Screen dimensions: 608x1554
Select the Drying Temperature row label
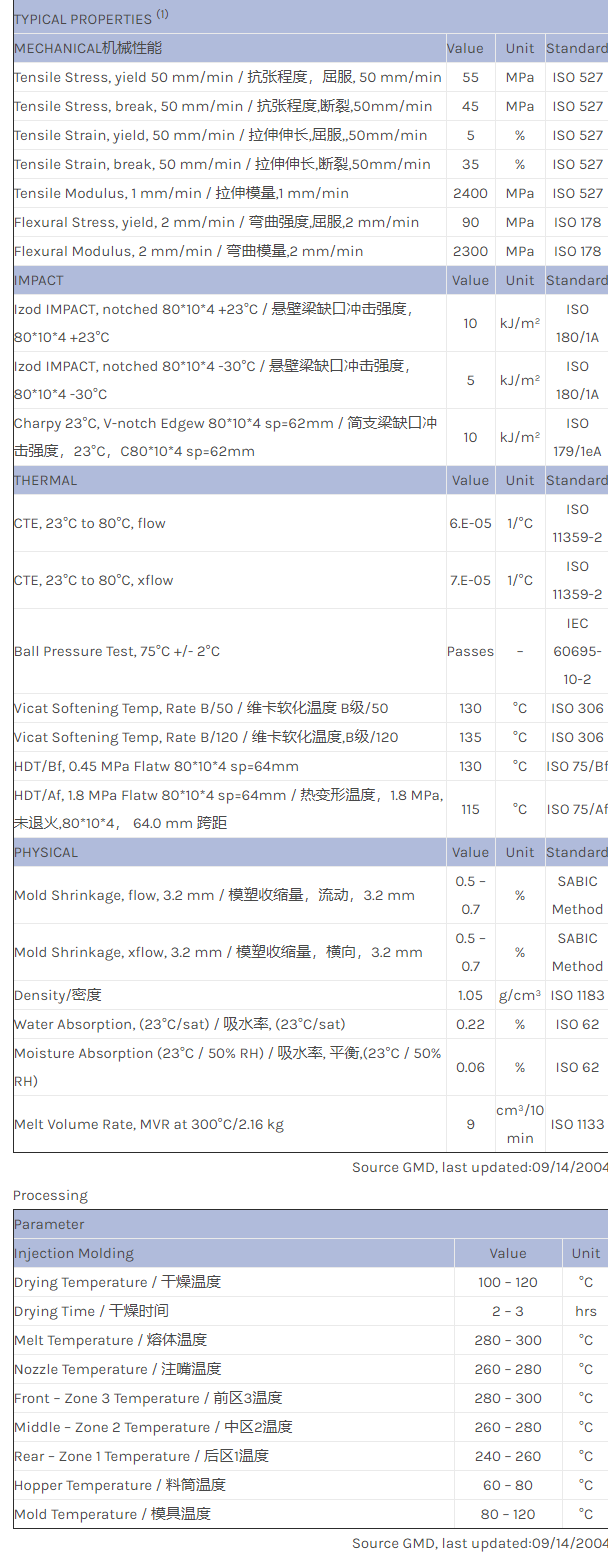coord(117,1282)
